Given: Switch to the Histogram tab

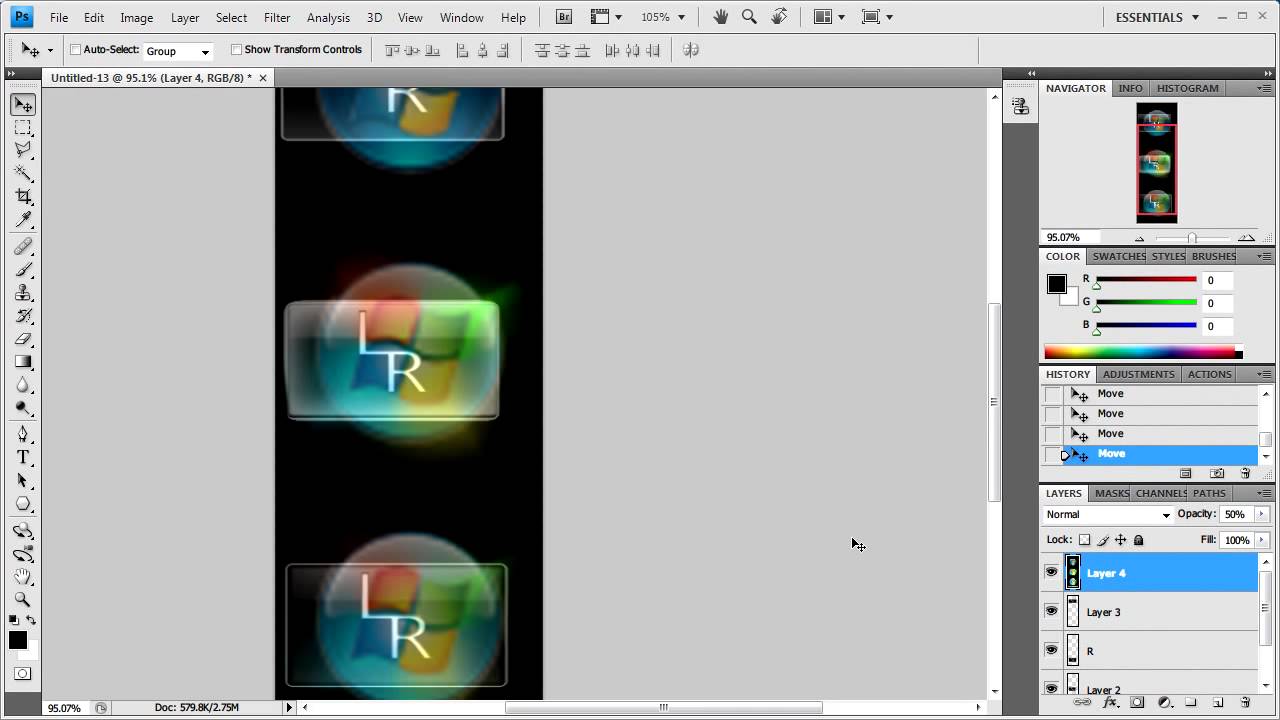Looking at the screenshot, I should 1187,88.
